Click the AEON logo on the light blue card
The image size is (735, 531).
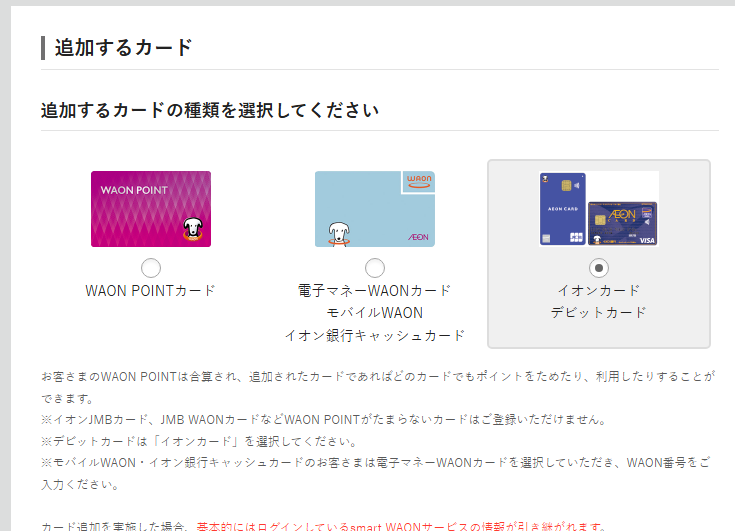point(418,237)
